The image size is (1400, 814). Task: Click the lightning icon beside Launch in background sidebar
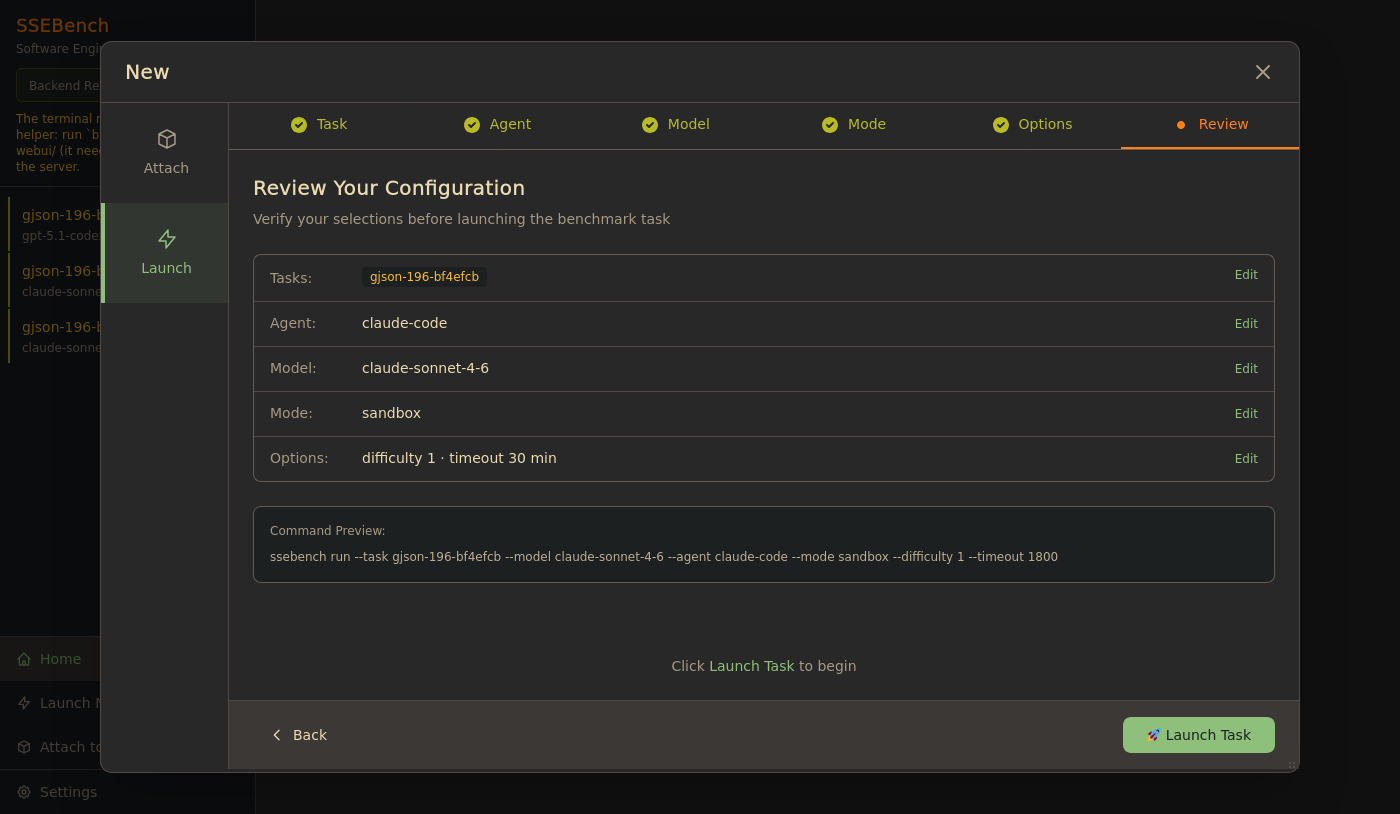click(24, 703)
